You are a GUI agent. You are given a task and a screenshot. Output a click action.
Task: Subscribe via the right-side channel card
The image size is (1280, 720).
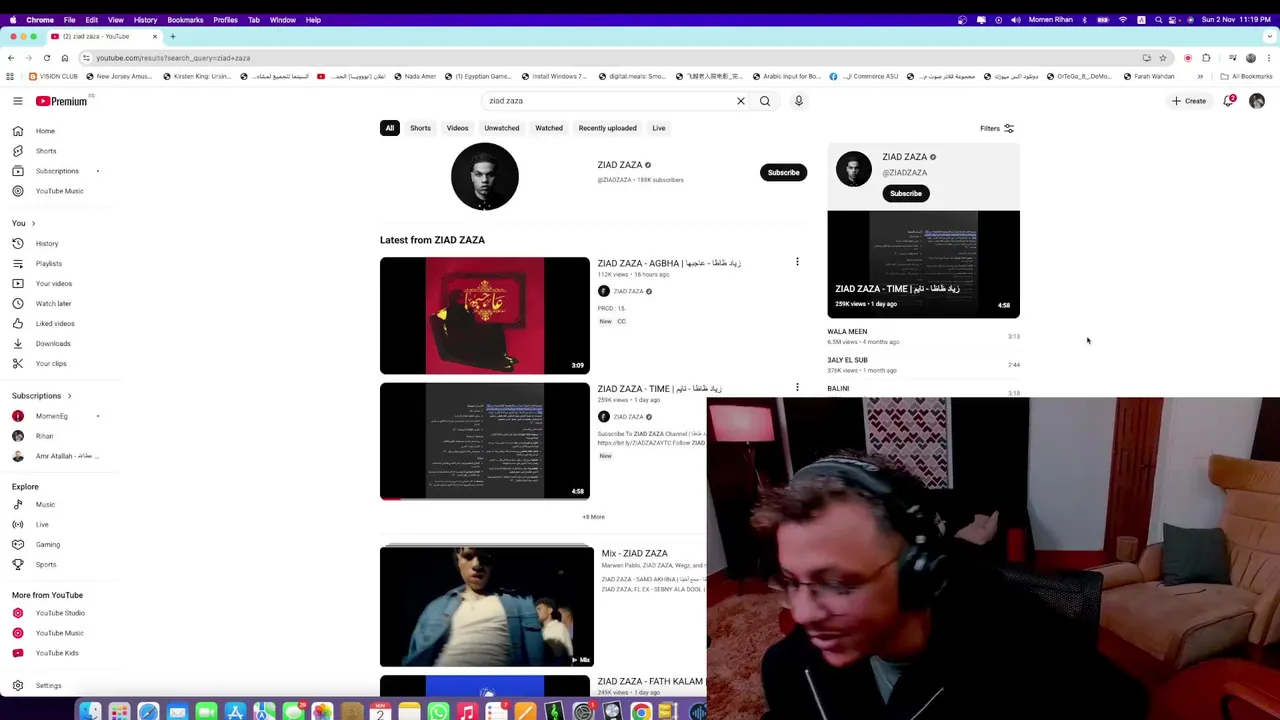[906, 193]
